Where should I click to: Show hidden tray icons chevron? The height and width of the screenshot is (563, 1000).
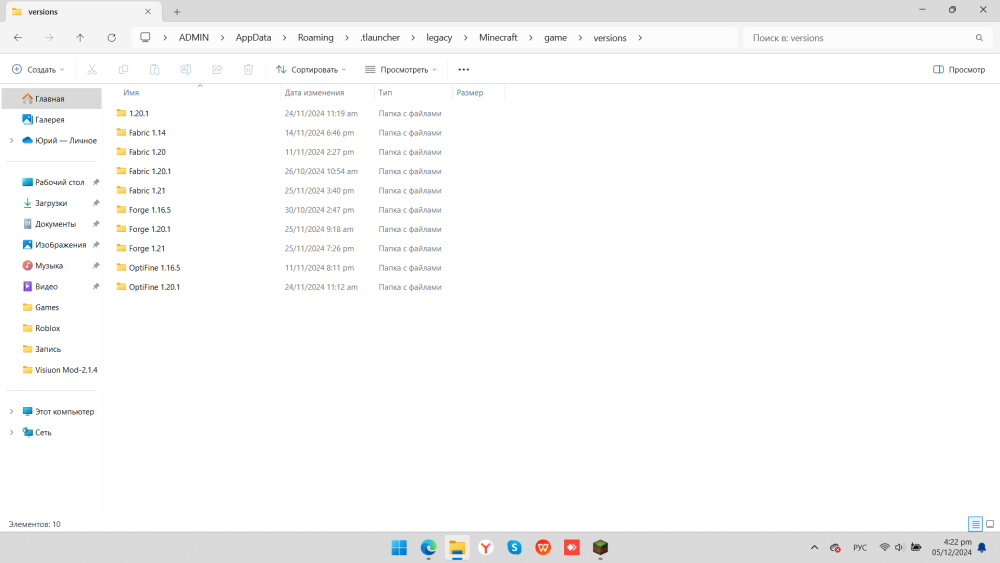814,548
